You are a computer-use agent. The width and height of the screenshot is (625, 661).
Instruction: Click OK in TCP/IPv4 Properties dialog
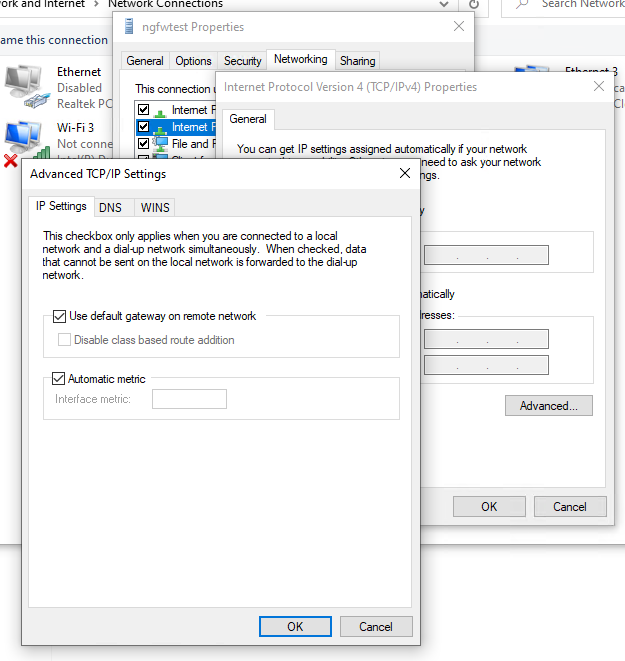coord(489,507)
